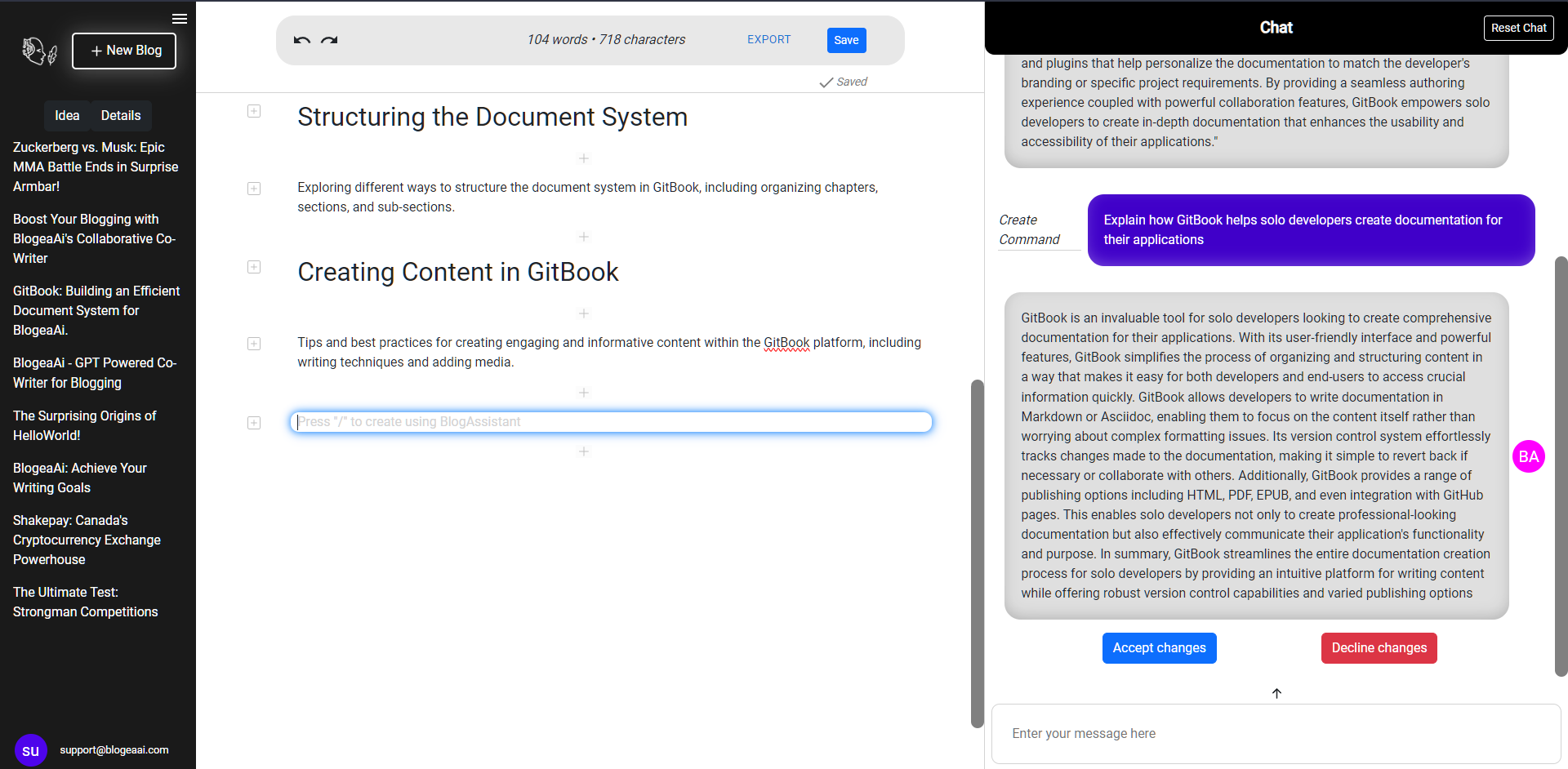Click the upward arrow above message box
This screenshot has width=1568, height=769.
pyautogui.click(x=1276, y=693)
